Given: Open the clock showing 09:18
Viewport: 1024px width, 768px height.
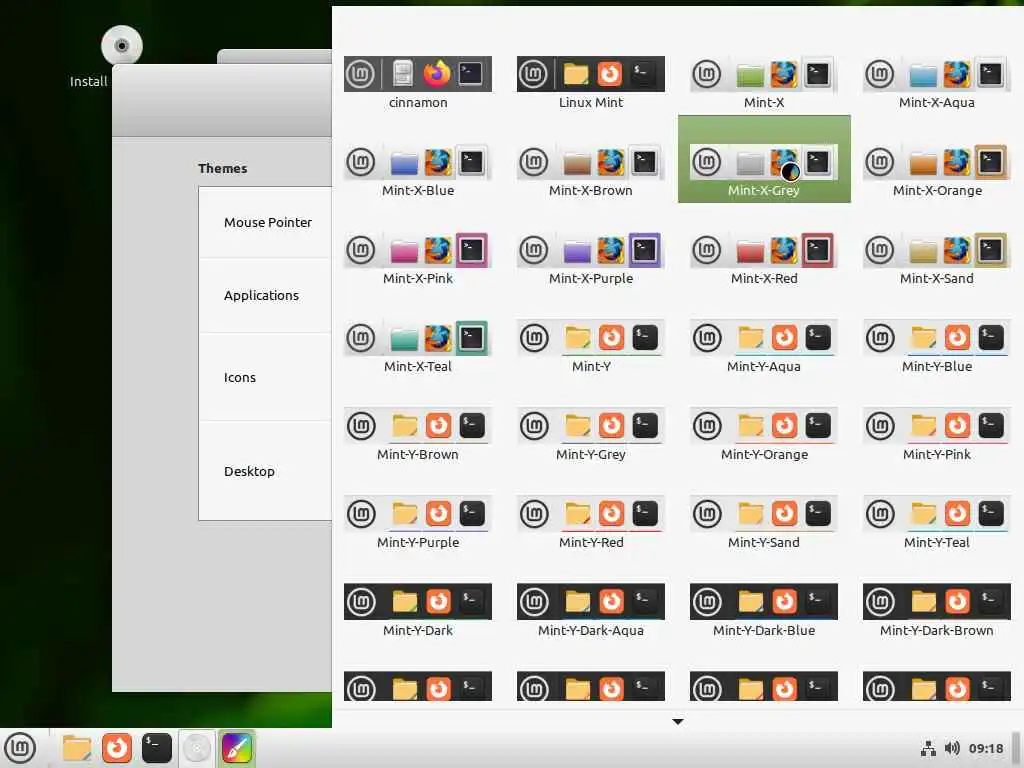Looking at the screenshot, I should [985, 748].
